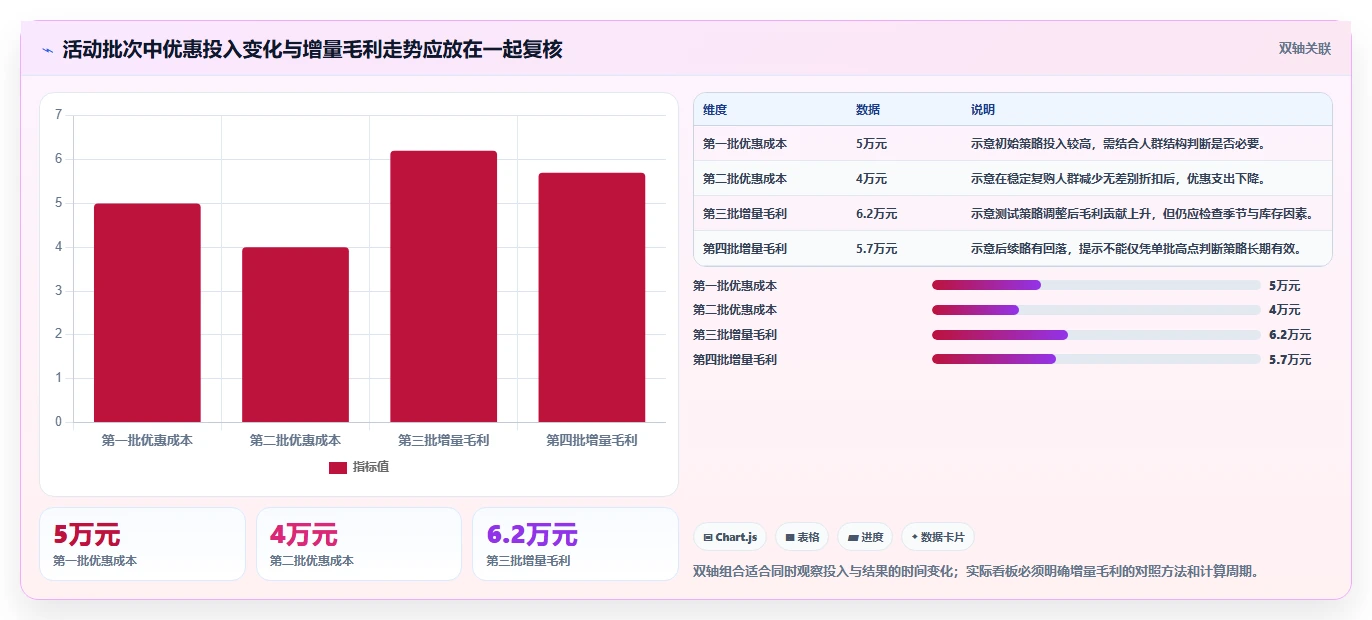Click table value 5.7万元
The image size is (1372, 620).
point(877,249)
